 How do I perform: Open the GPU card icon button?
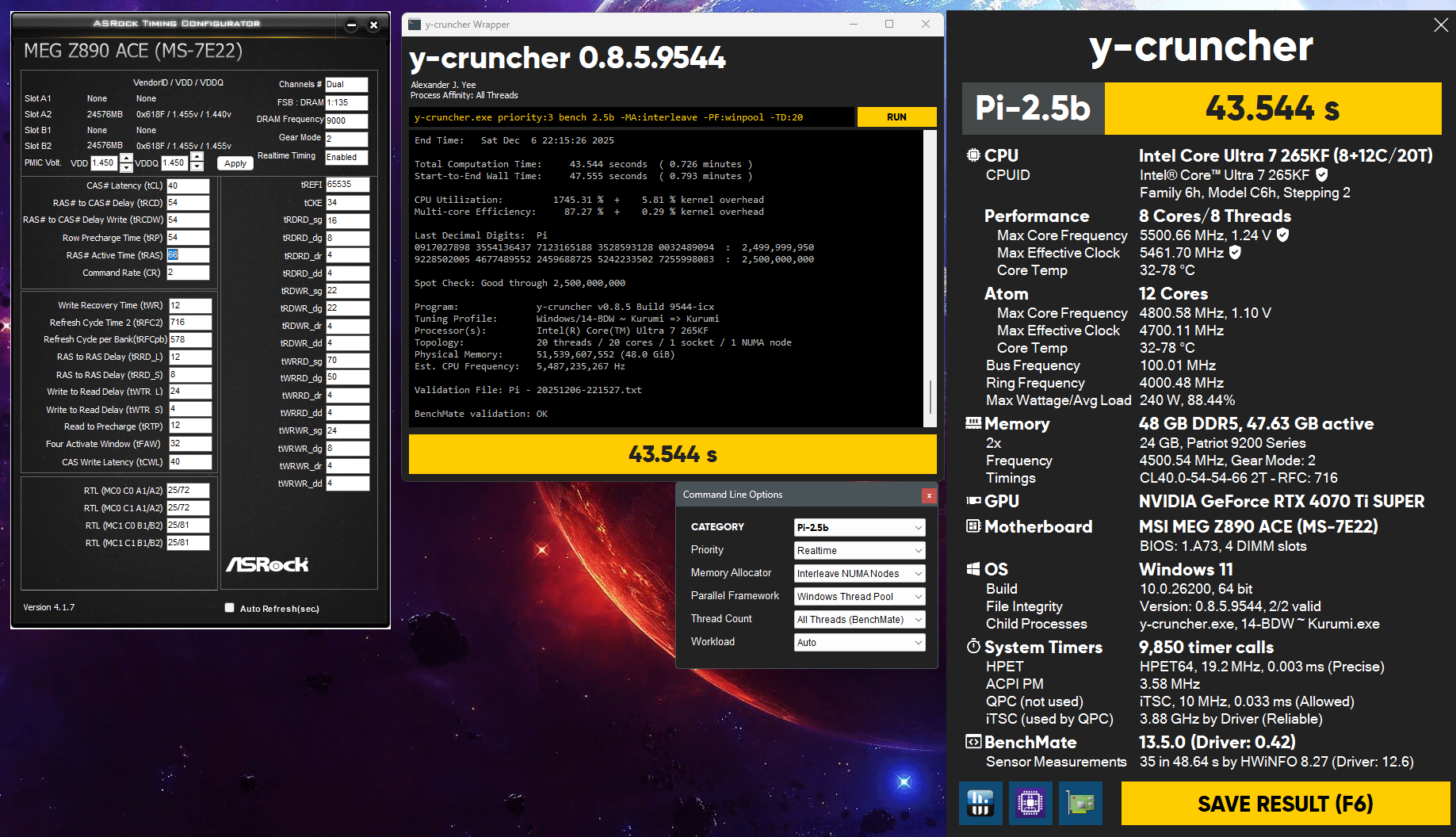(x=1080, y=803)
